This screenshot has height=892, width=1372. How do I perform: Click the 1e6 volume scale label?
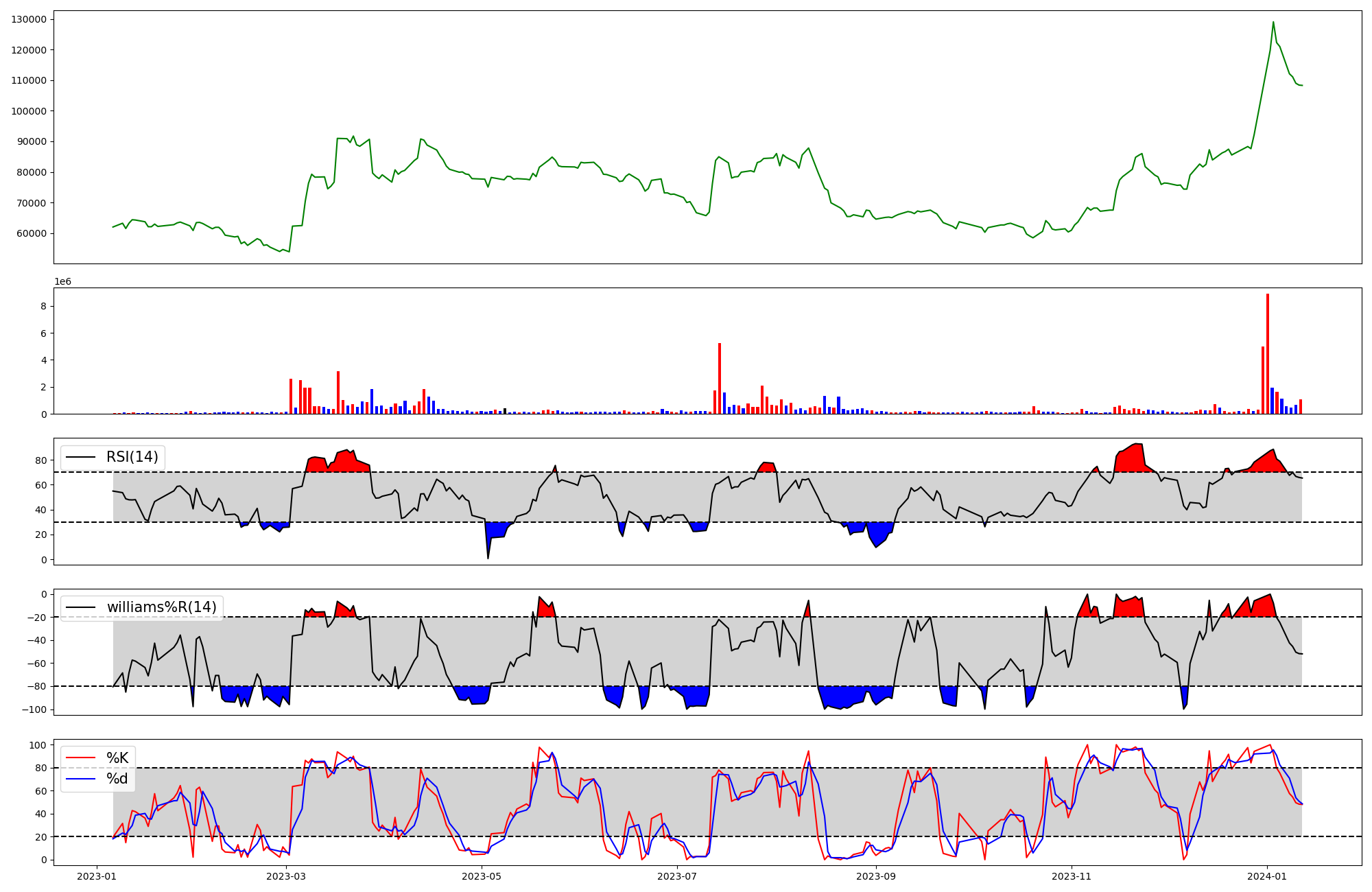pos(62,282)
